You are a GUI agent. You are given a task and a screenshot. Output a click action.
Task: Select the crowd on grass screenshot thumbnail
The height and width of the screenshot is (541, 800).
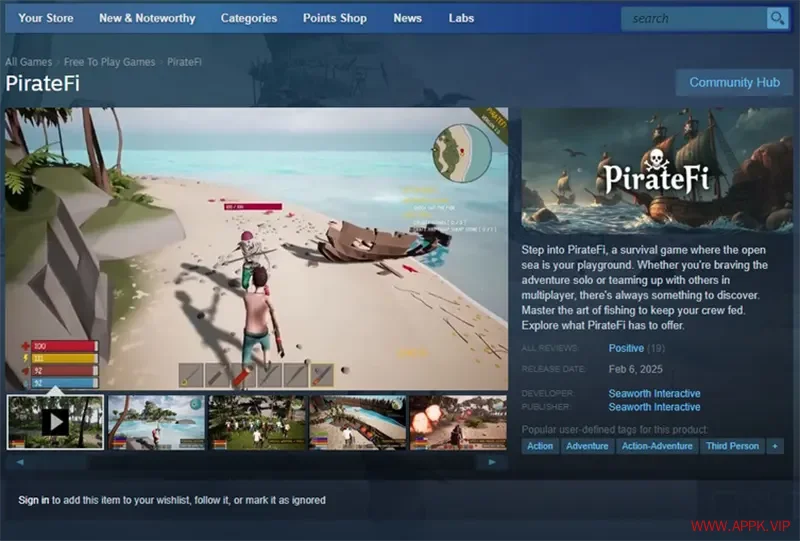click(257, 422)
